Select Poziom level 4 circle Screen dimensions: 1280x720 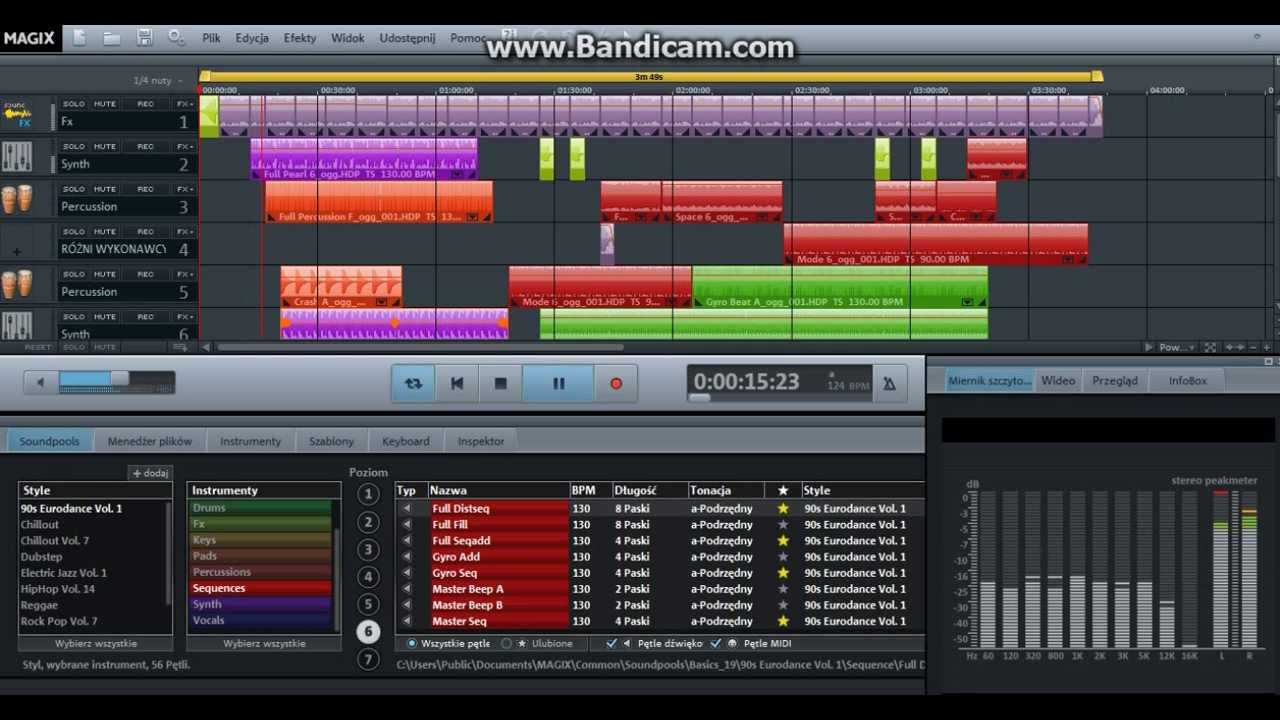pyautogui.click(x=368, y=577)
